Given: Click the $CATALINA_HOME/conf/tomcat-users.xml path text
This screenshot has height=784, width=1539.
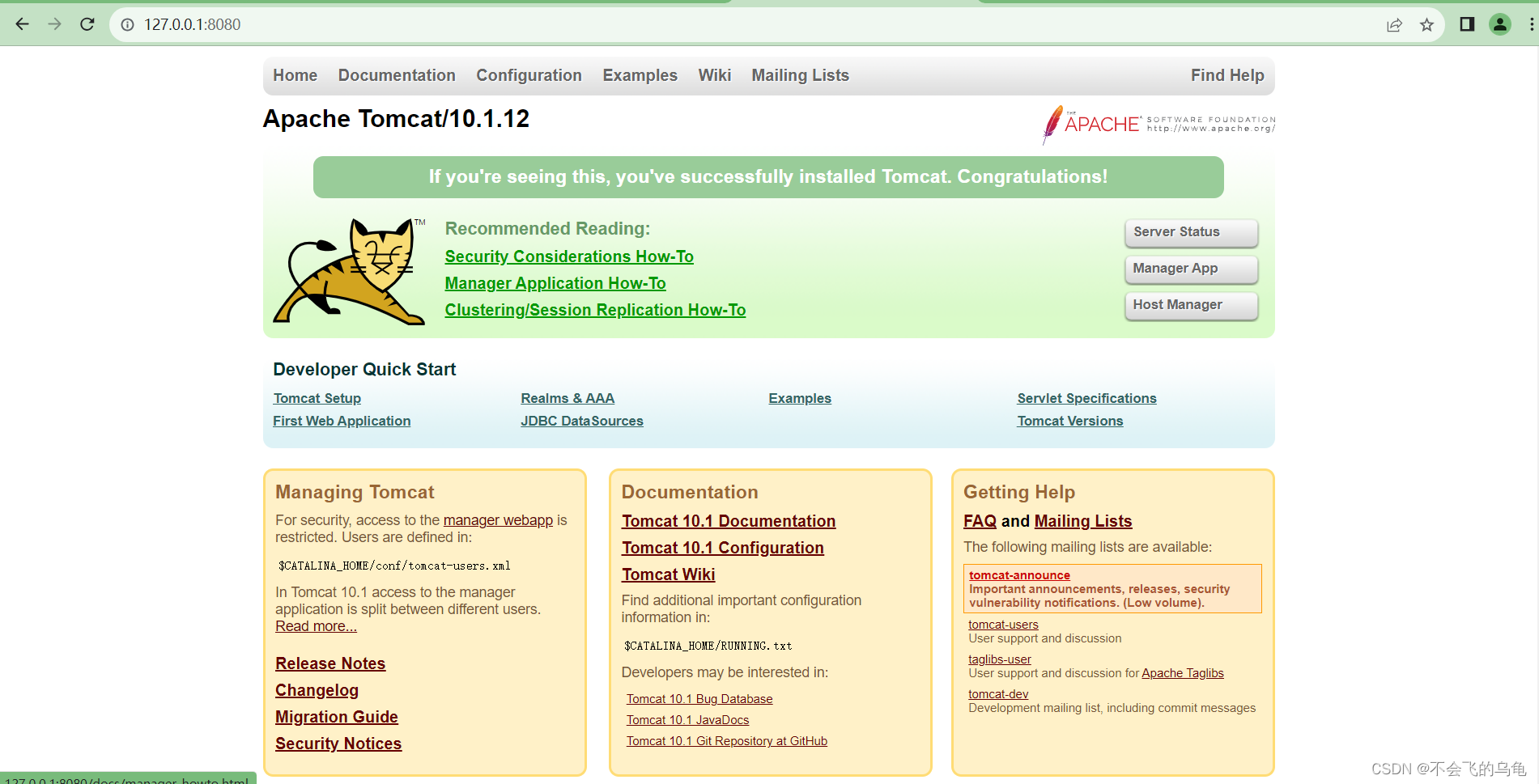Looking at the screenshot, I should pos(394,566).
